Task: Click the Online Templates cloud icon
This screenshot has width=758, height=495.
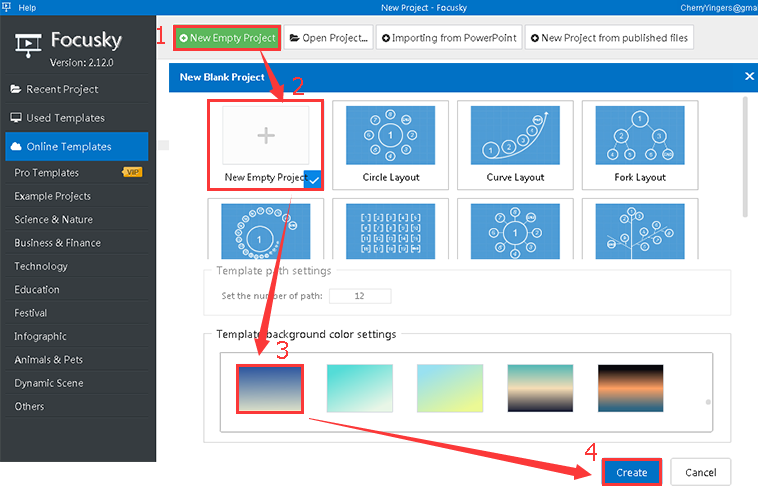Action: pos(16,146)
